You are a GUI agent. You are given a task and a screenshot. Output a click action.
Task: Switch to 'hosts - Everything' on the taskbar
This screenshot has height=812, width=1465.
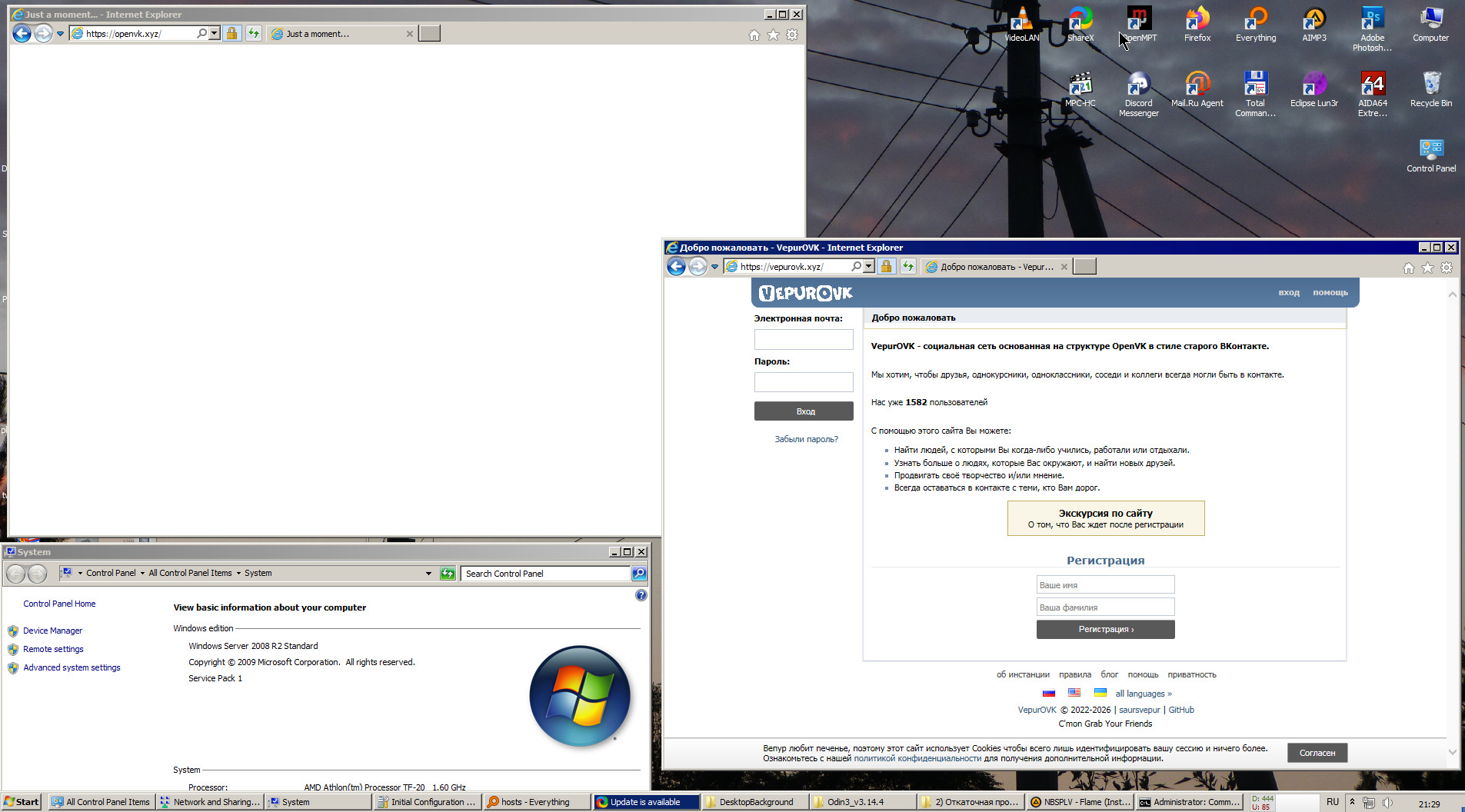click(x=537, y=802)
